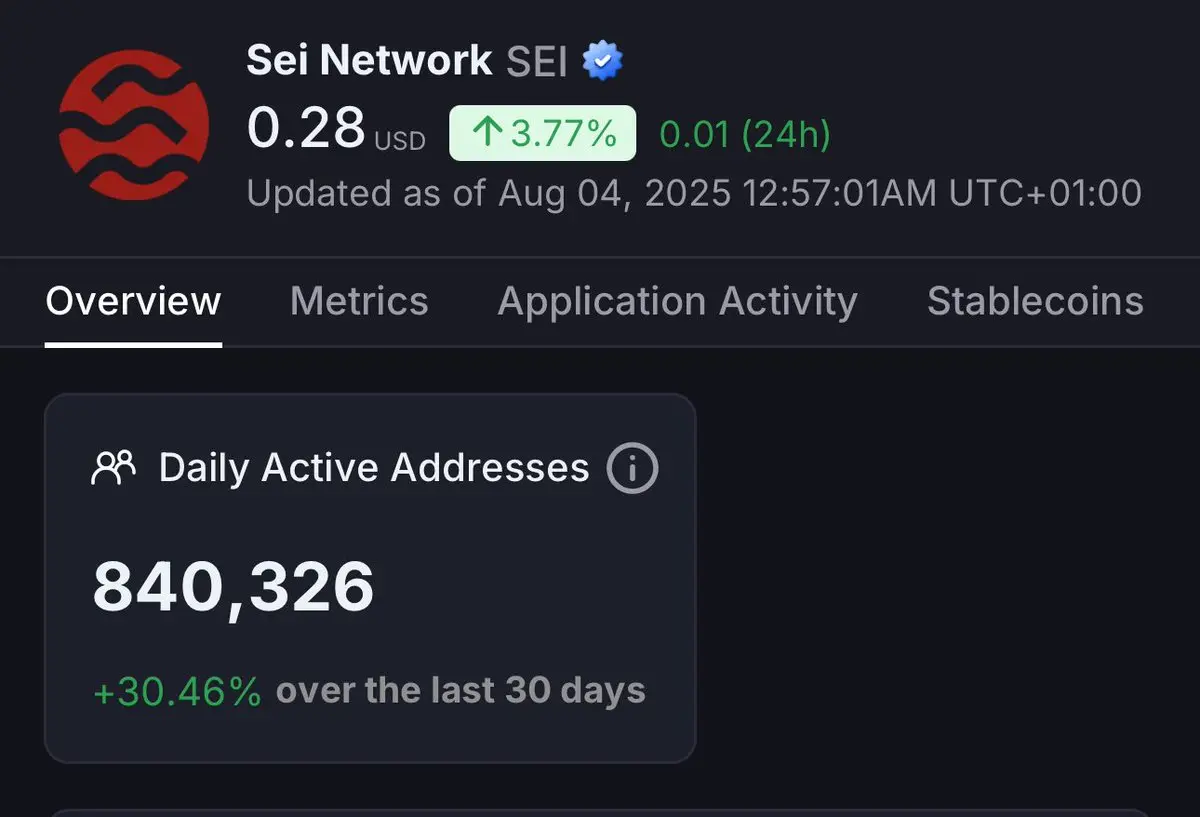Click the USD currency label

pos(400,141)
